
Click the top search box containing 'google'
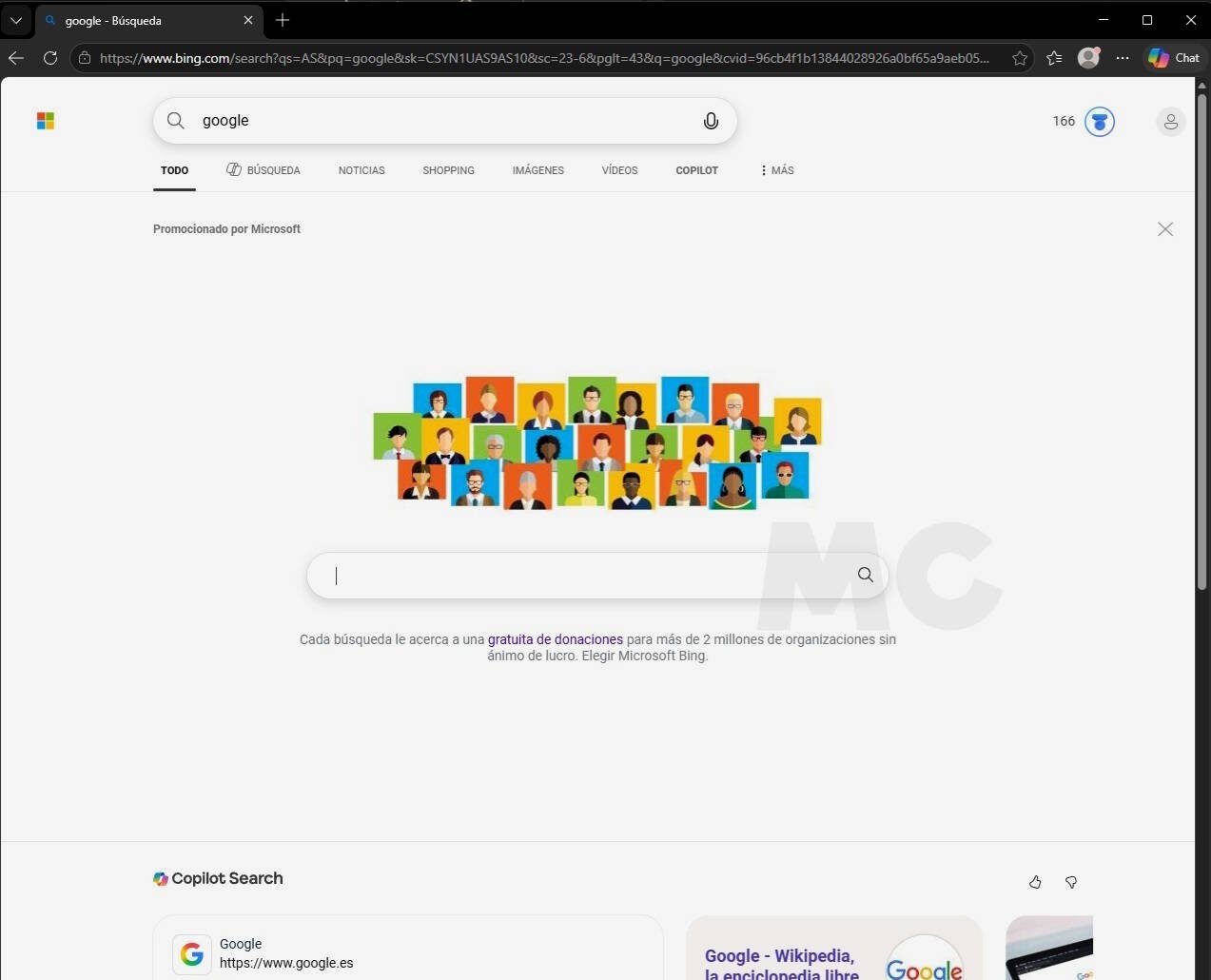coord(445,121)
